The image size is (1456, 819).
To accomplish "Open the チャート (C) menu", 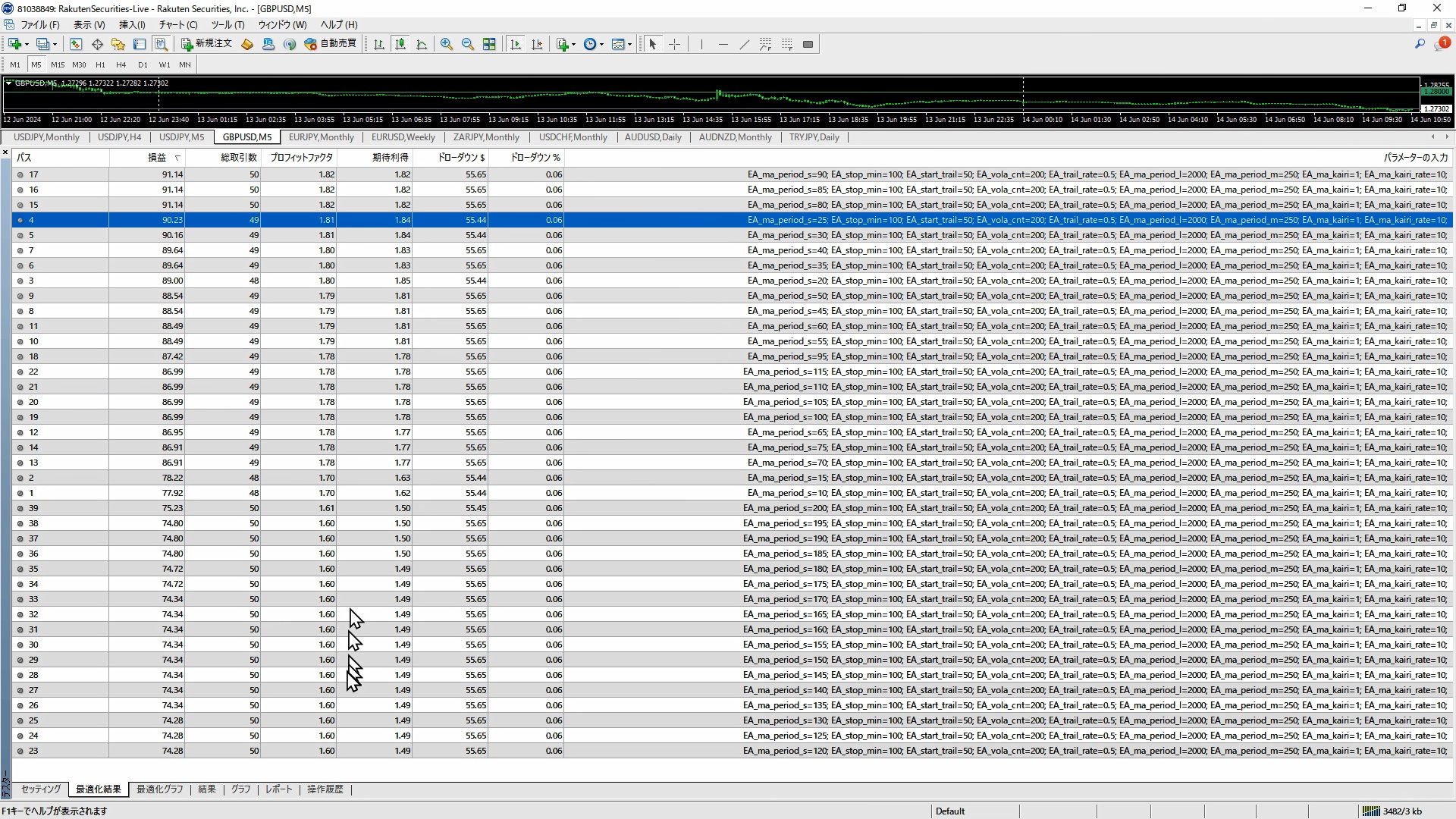I will [x=177, y=24].
